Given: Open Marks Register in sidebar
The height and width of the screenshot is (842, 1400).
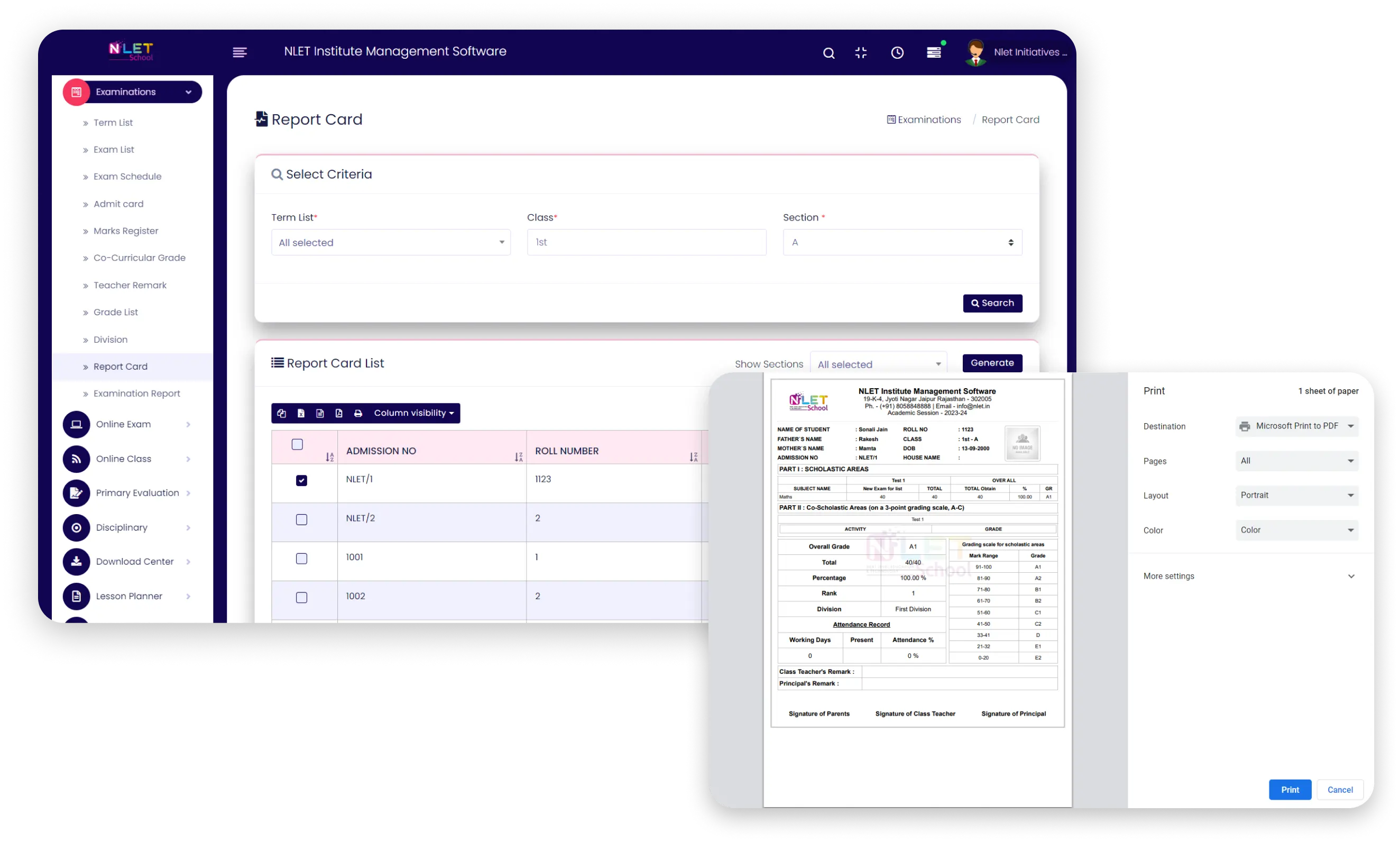Looking at the screenshot, I should tap(126, 231).
